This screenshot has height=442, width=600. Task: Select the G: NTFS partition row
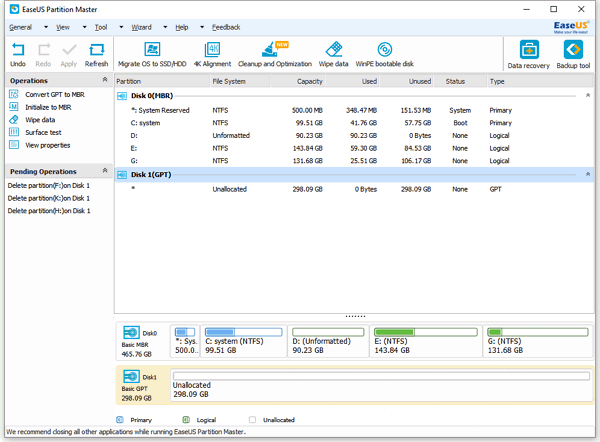tap(354, 161)
